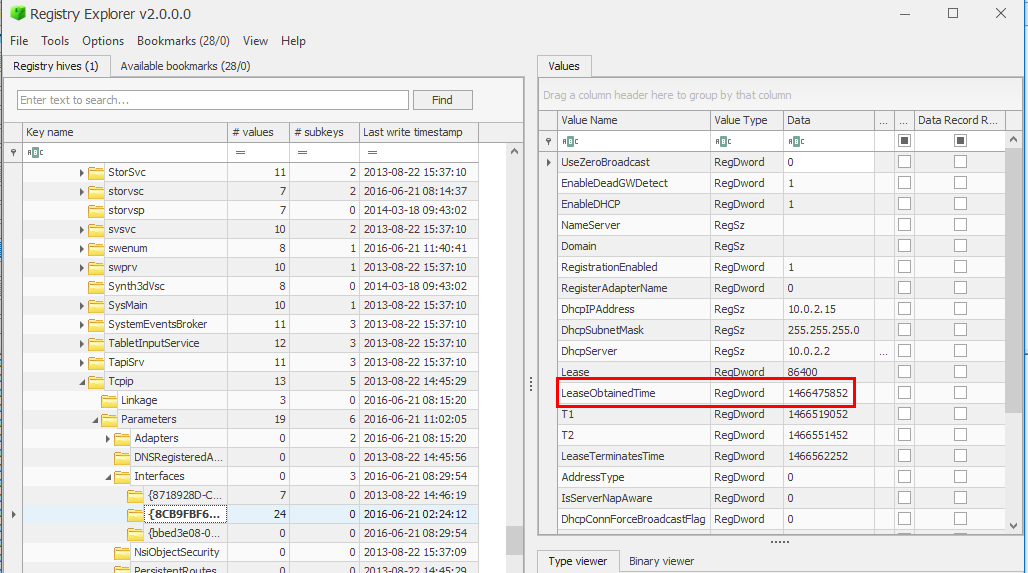Viewport: 1028px width, 573px height.
Task: Click the Adapters folder icon
Action: tap(122, 438)
